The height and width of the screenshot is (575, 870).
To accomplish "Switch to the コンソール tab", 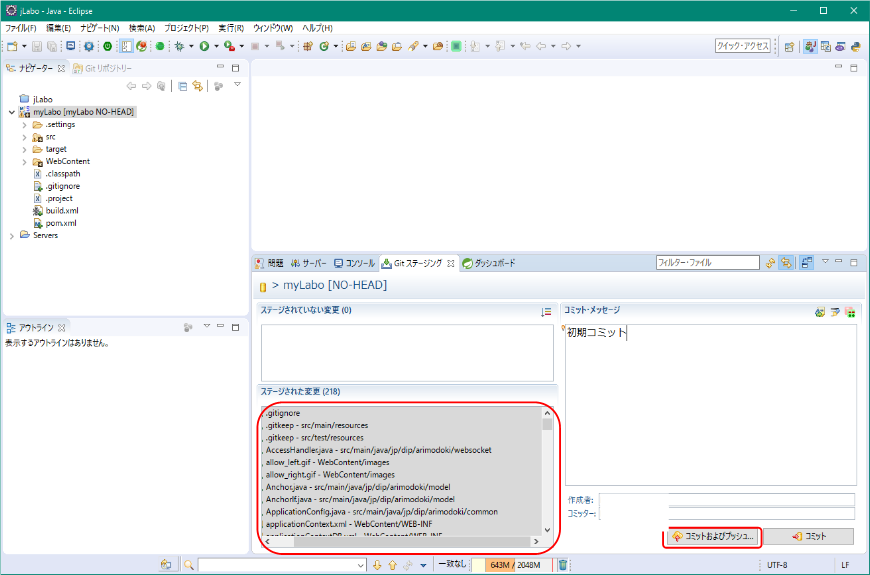I will click(355, 263).
